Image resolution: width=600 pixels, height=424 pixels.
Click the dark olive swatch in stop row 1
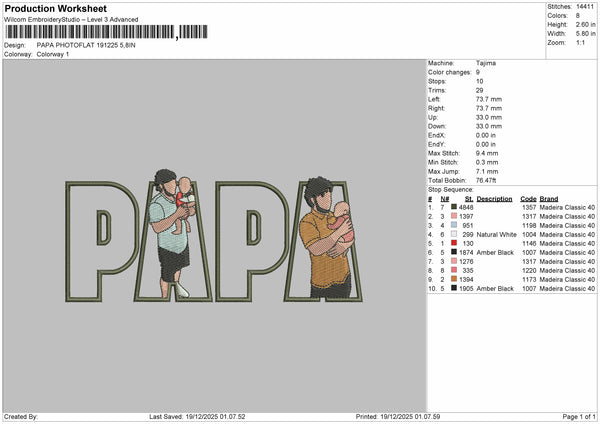454,207
